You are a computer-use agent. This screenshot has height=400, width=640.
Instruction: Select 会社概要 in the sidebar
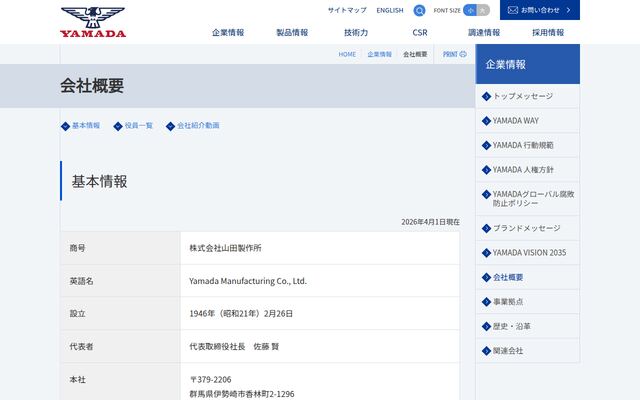[527, 277]
